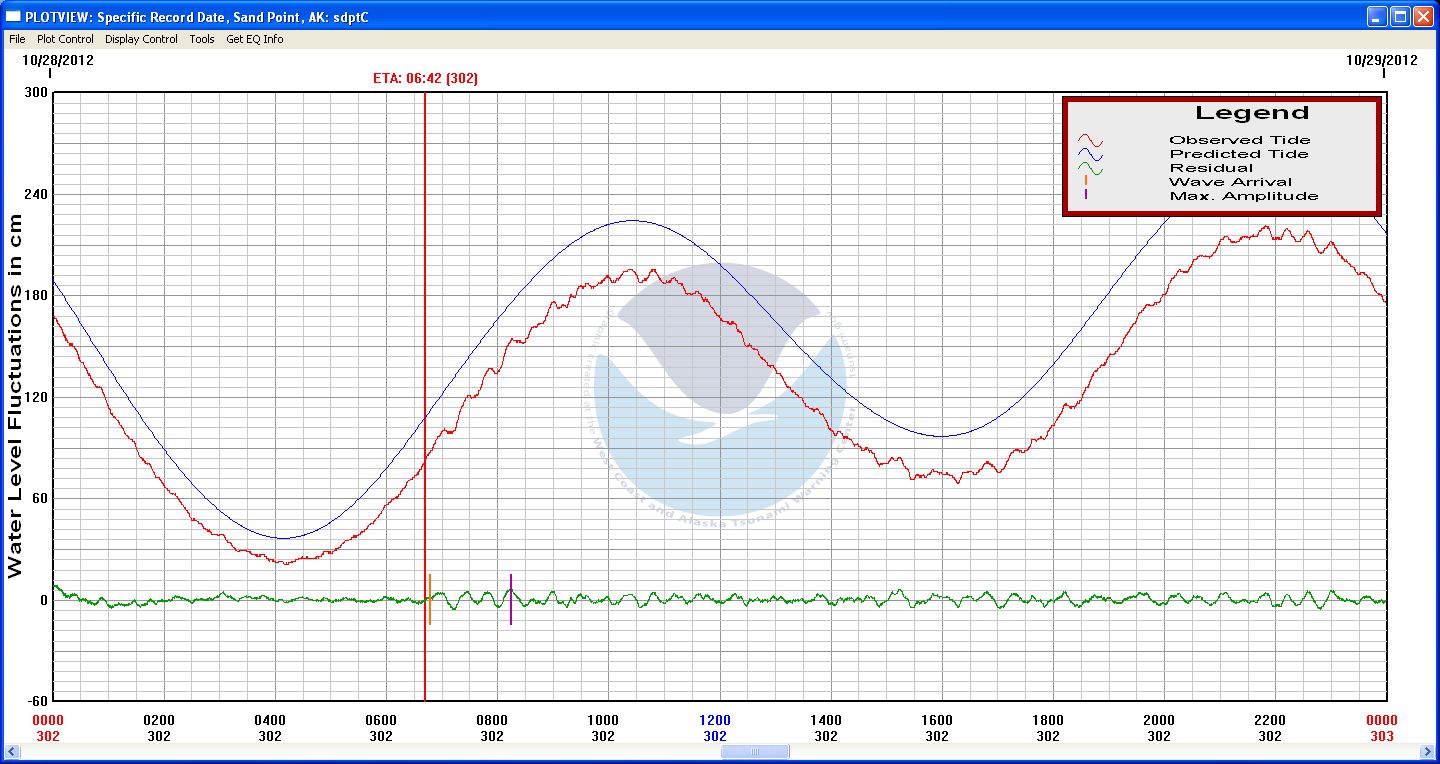Click the purple max amplitude marker on plot

click(x=511, y=600)
